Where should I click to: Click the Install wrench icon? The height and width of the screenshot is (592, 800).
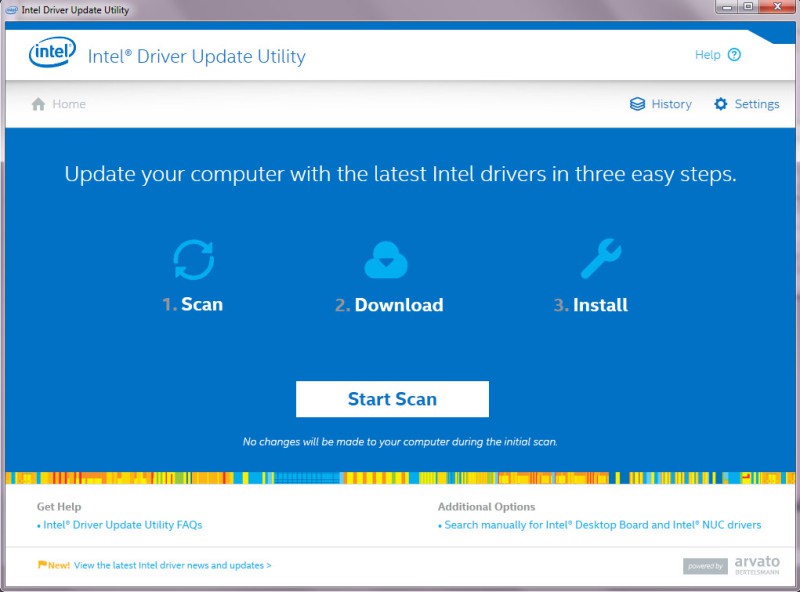click(600, 260)
